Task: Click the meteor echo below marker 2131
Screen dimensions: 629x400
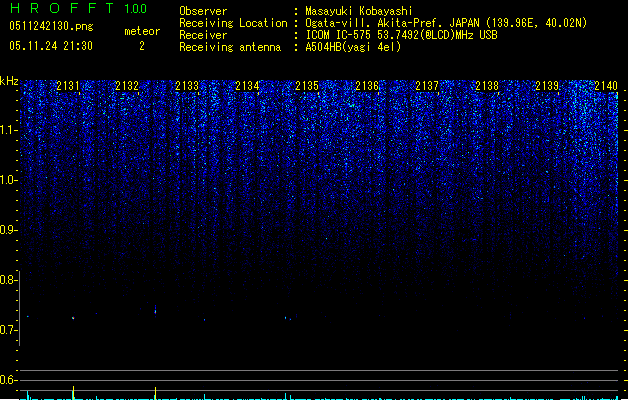Action: pyautogui.click(x=73, y=318)
